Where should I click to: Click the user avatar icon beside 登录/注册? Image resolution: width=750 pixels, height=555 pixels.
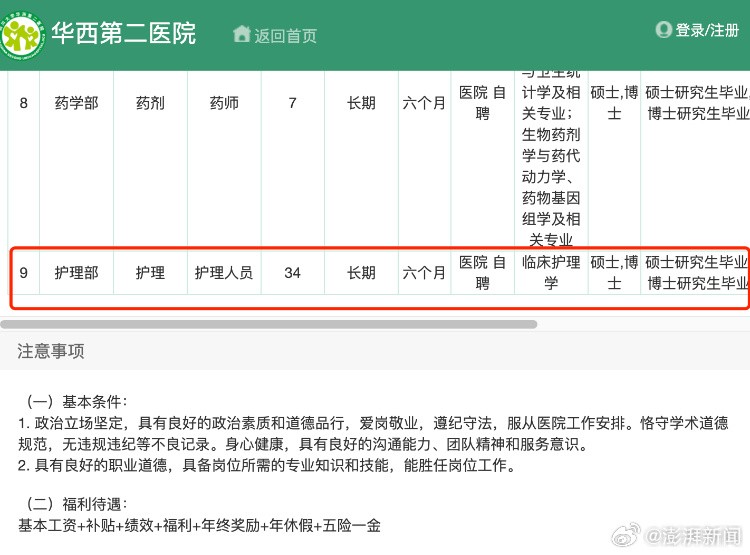click(x=663, y=30)
